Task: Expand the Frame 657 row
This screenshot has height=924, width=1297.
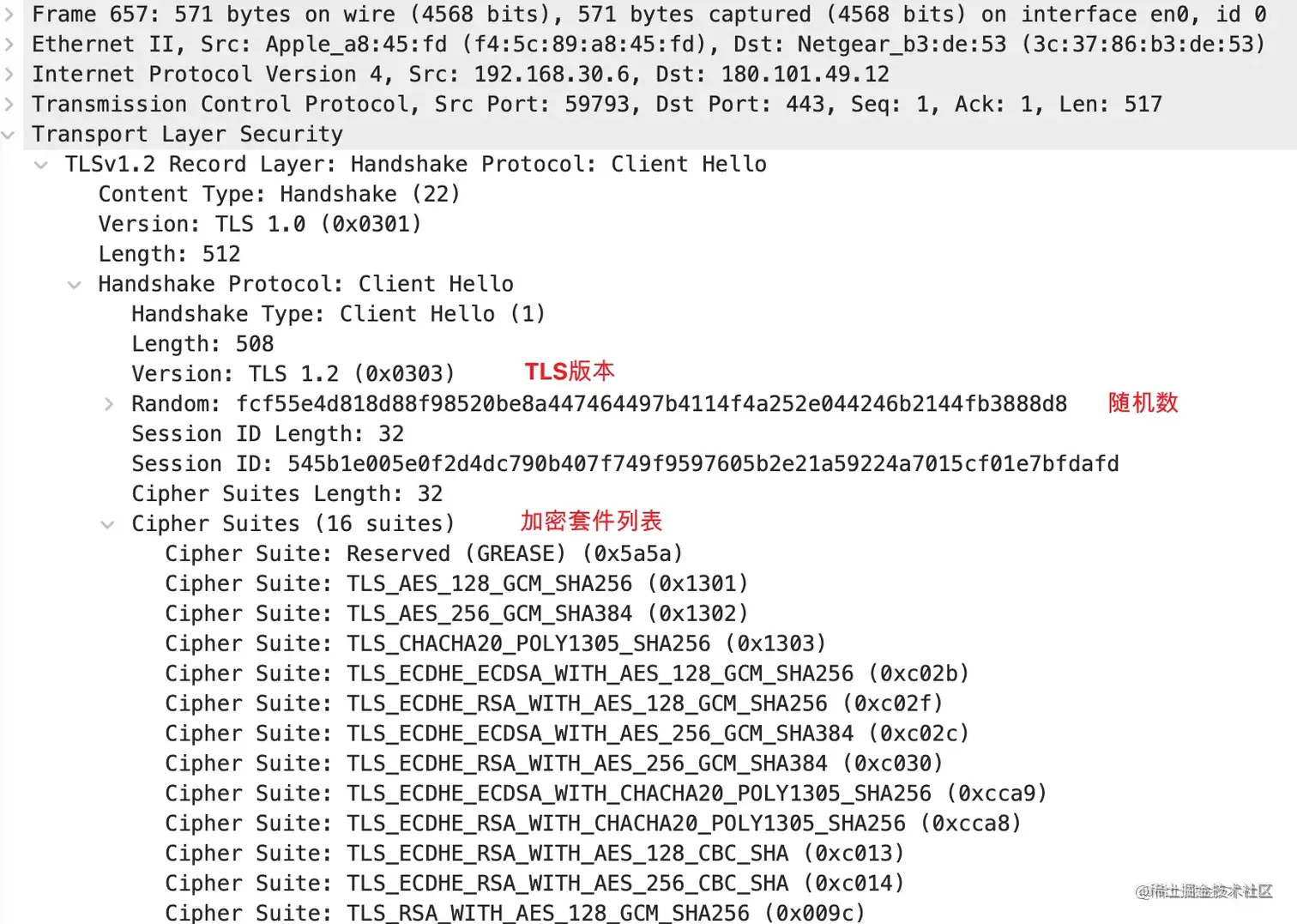Action: point(9,15)
